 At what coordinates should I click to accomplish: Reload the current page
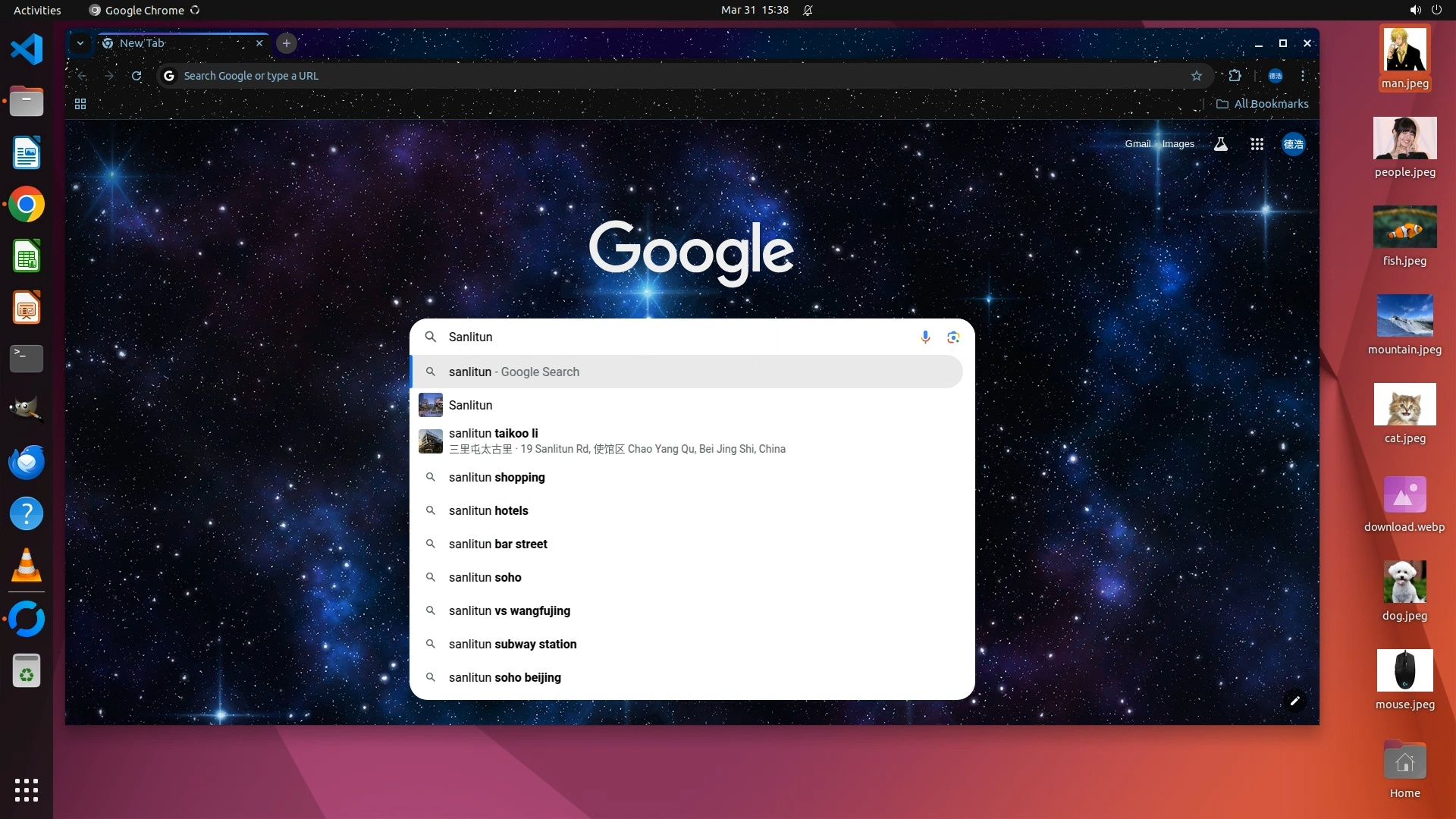pos(136,76)
